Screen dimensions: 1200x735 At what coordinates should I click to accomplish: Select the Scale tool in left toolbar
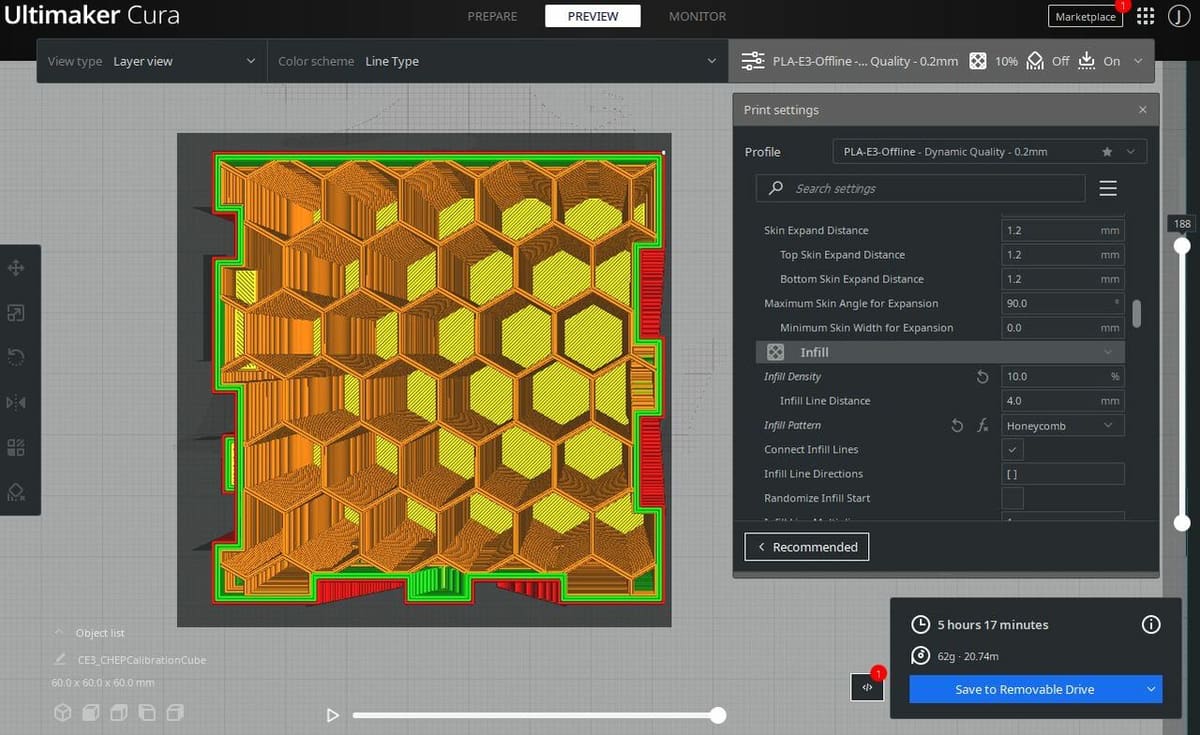click(x=17, y=313)
